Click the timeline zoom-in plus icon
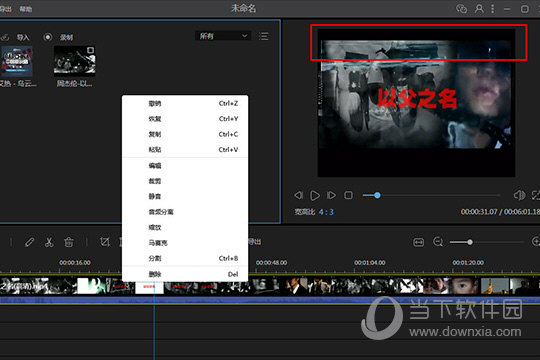Screen dimensions: 540x360 tap(536, 241)
